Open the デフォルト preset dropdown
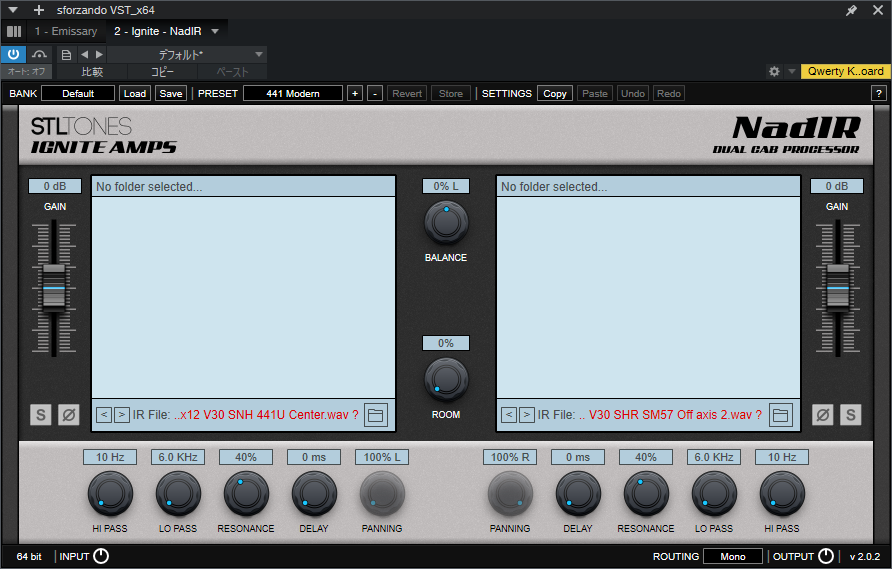The image size is (892, 569). click(x=187, y=55)
